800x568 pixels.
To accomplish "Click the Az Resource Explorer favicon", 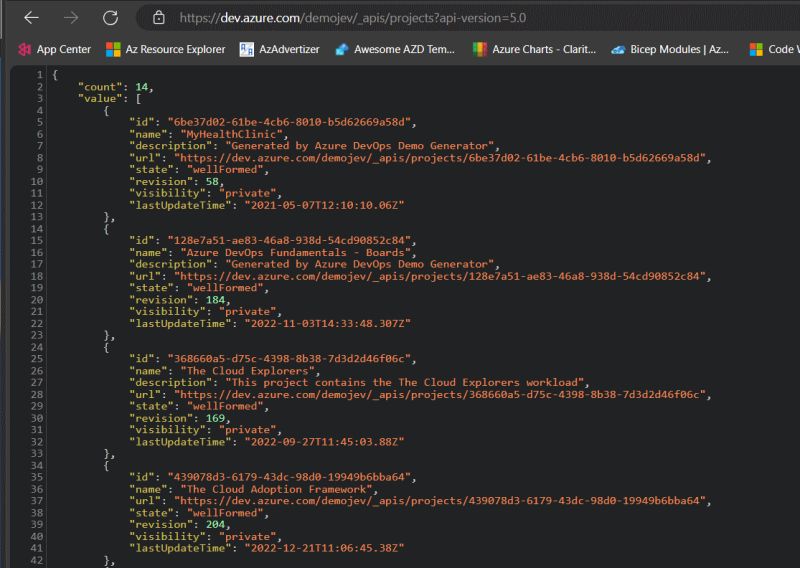I will 113,49.
